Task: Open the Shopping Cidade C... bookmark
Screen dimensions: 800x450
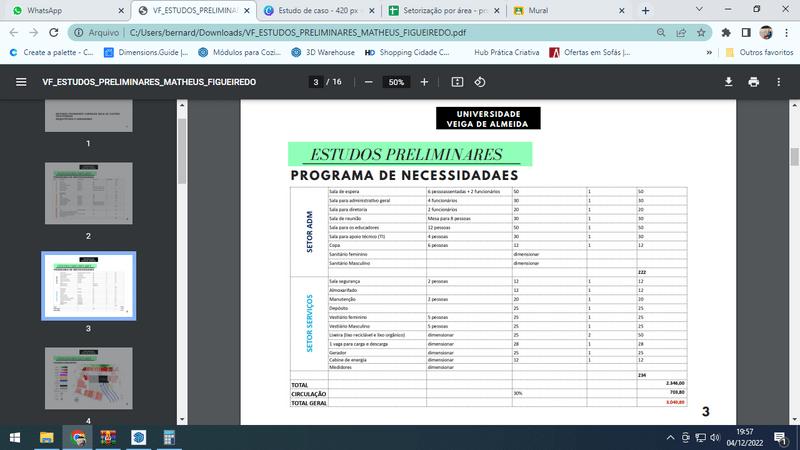Action: pos(407,52)
